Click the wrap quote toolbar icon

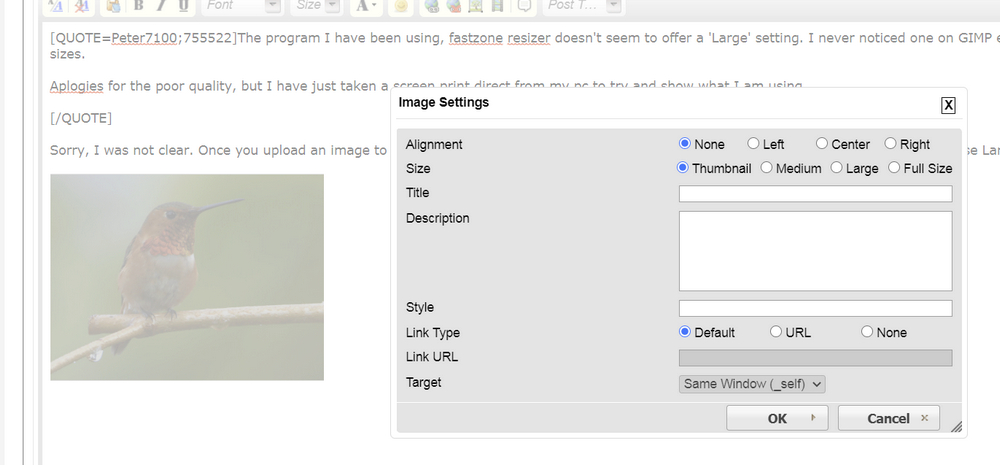(525, 5)
